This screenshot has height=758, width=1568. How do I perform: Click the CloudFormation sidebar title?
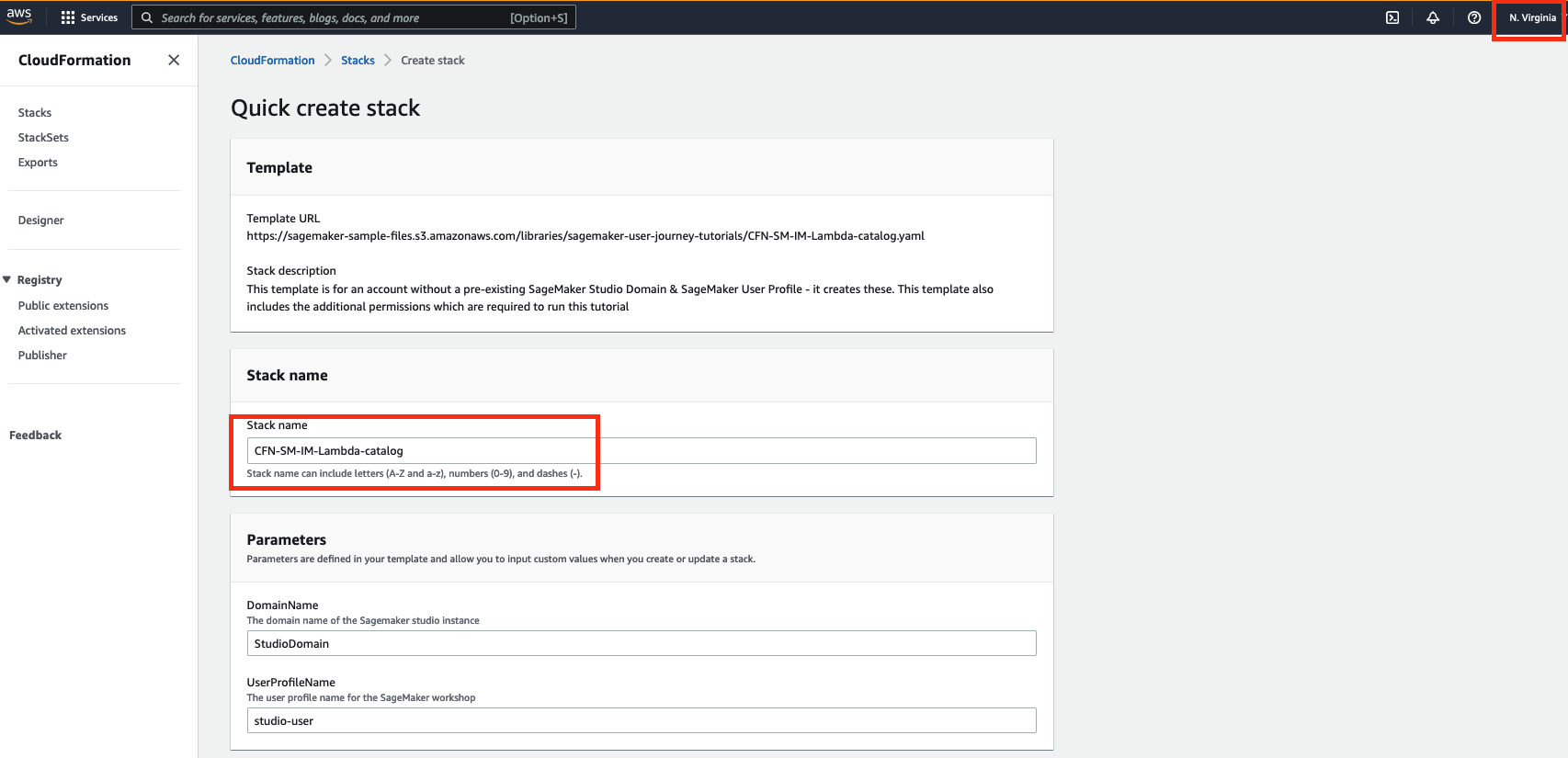coord(74,61)
